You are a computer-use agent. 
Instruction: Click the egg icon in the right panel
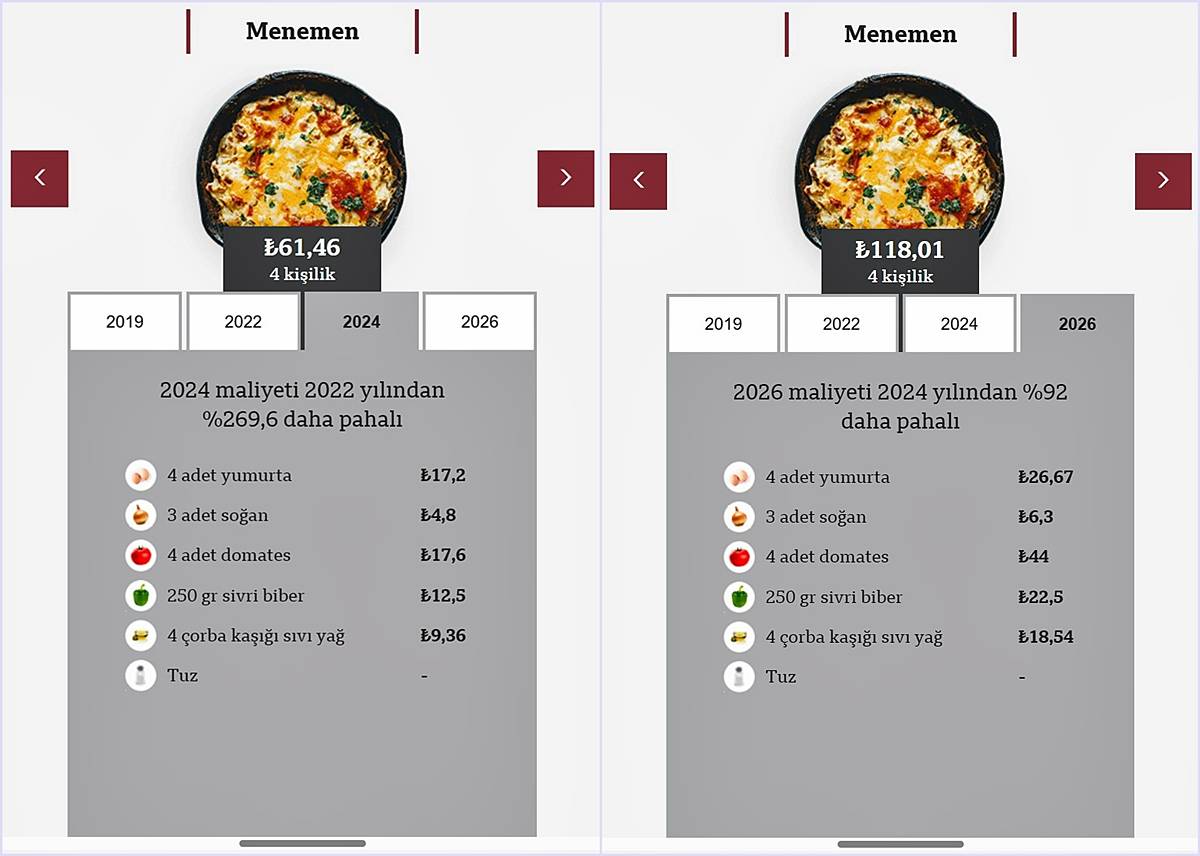(739, 477)
